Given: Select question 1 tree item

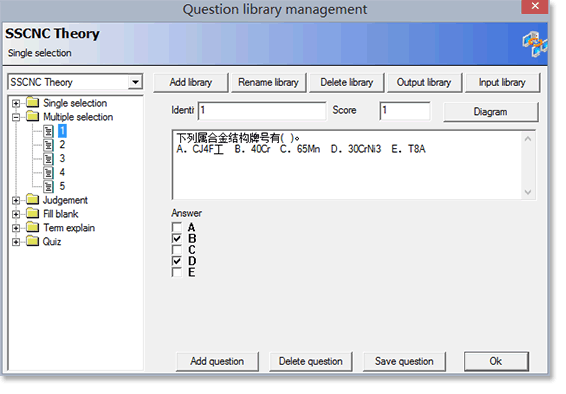Looking at the screenshot, I should click(62, 131).
